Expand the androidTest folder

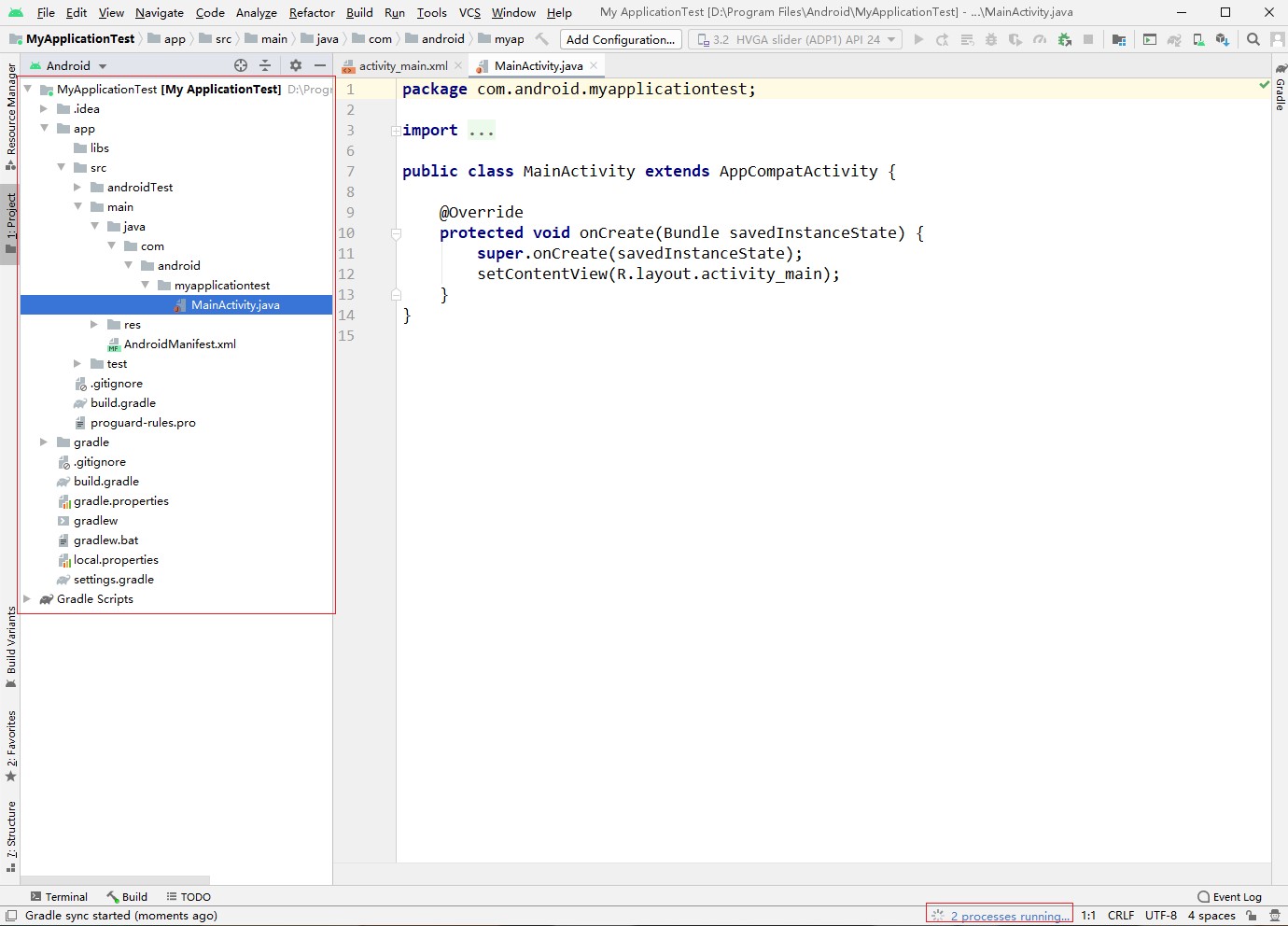click(x=77, y=187)
